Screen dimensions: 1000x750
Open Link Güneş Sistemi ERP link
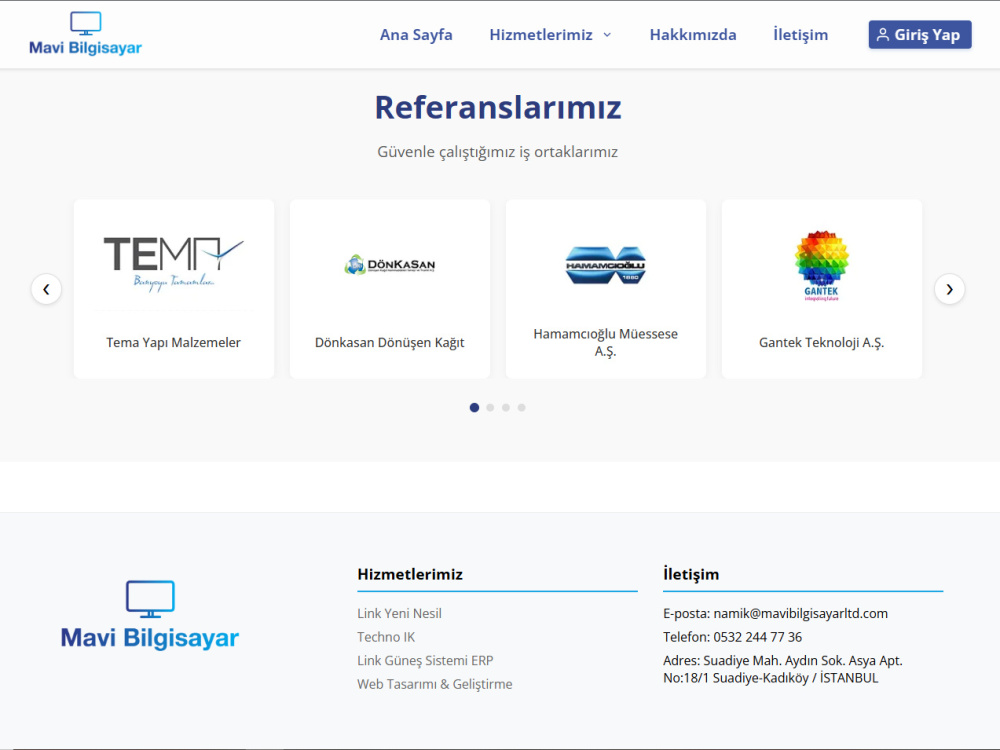[x=425, y=661]
